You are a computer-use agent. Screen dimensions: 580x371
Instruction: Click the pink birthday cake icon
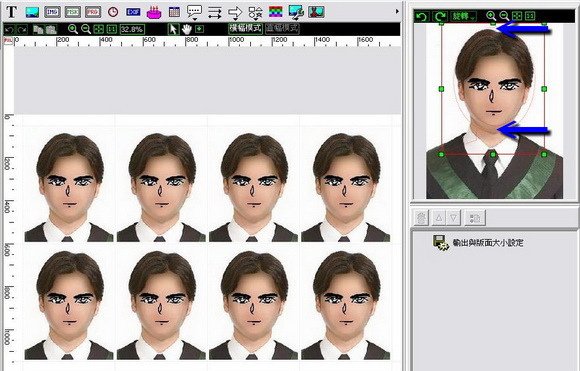click(154, 12)
